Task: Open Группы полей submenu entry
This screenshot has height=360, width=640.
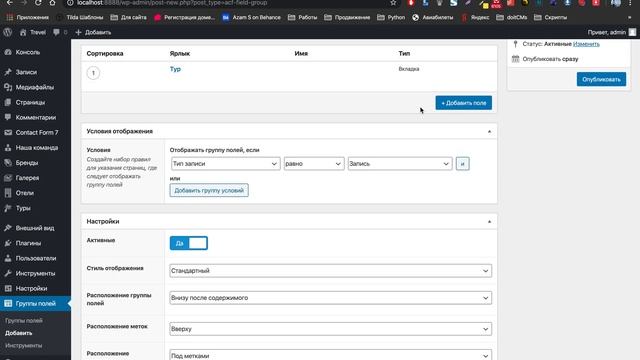Action: point(24,320)
